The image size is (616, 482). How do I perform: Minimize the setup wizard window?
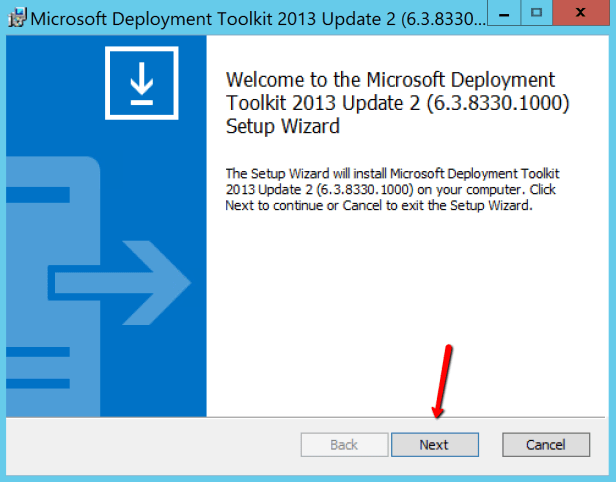pyautogui.click(x=494, y=14)
